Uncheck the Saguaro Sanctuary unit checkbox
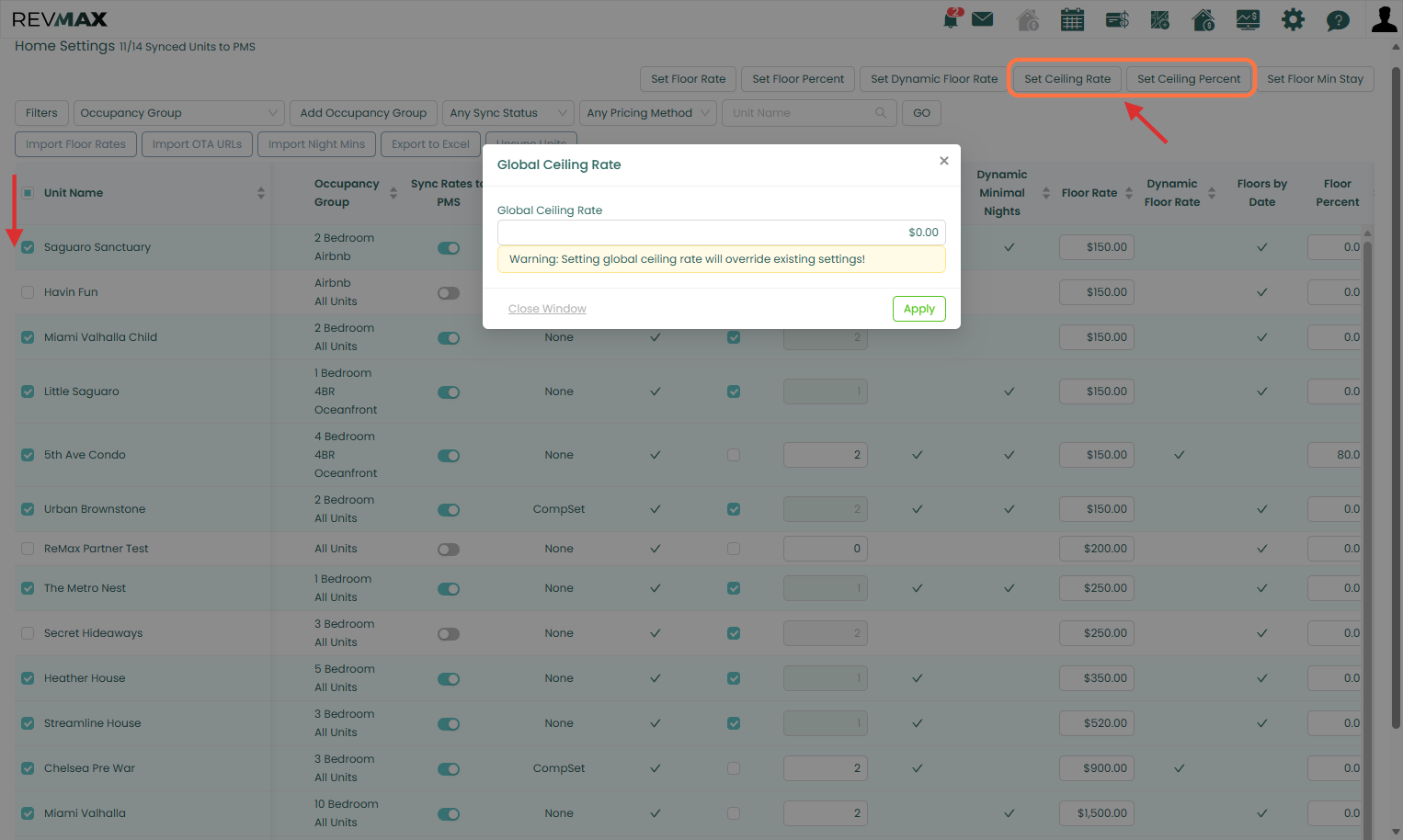Image resolution: width=1403 pixels, height=840 pixels. point(28,247)
